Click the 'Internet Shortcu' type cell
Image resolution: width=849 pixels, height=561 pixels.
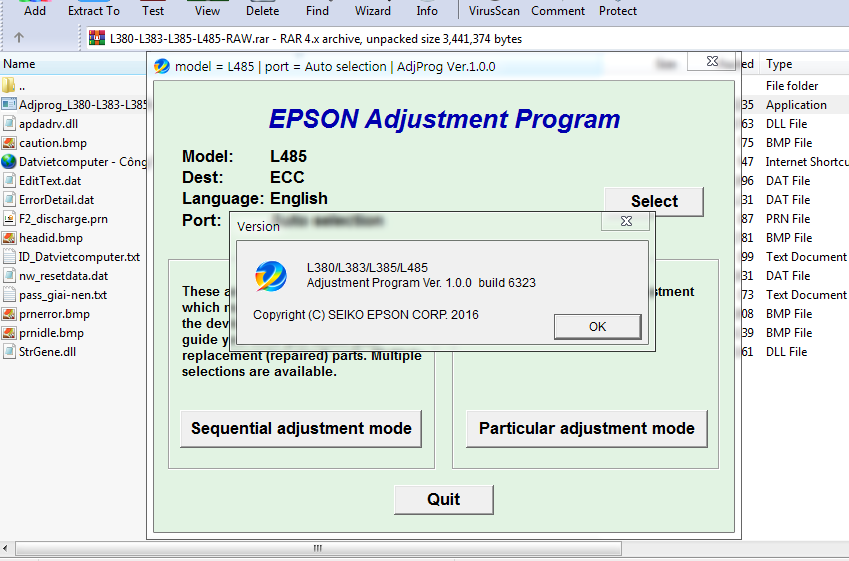807,162
